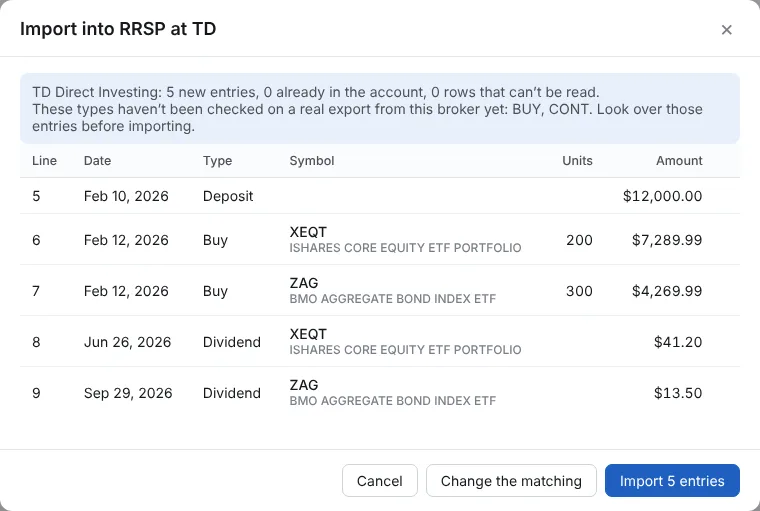Select the $12,000.00 amount
The image size is (760, 511).
coord(663,196)
